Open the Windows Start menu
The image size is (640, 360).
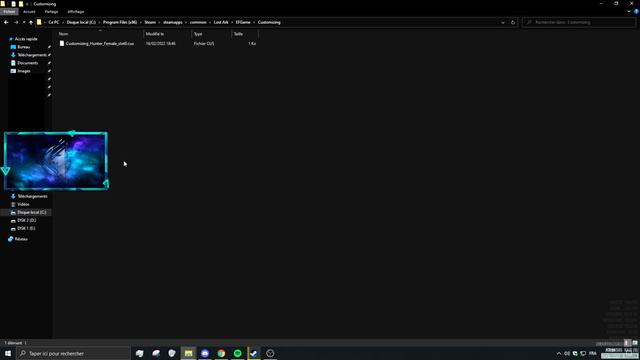click(x=8, y=353)
